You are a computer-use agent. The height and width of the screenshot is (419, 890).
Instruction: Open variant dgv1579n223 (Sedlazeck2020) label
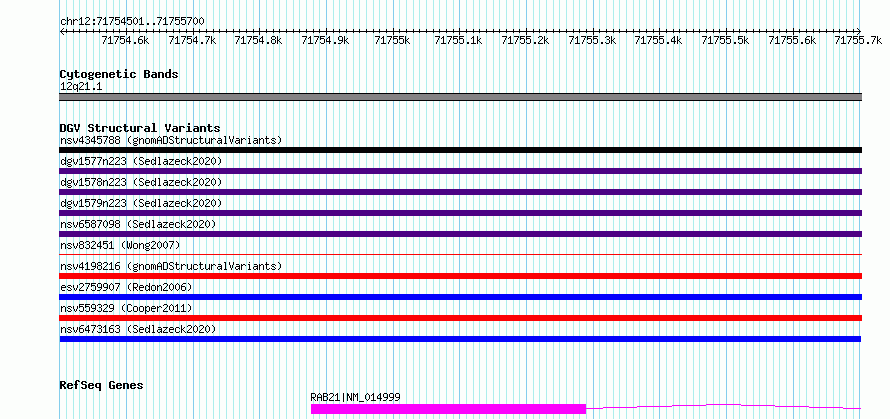pos(141,203)
